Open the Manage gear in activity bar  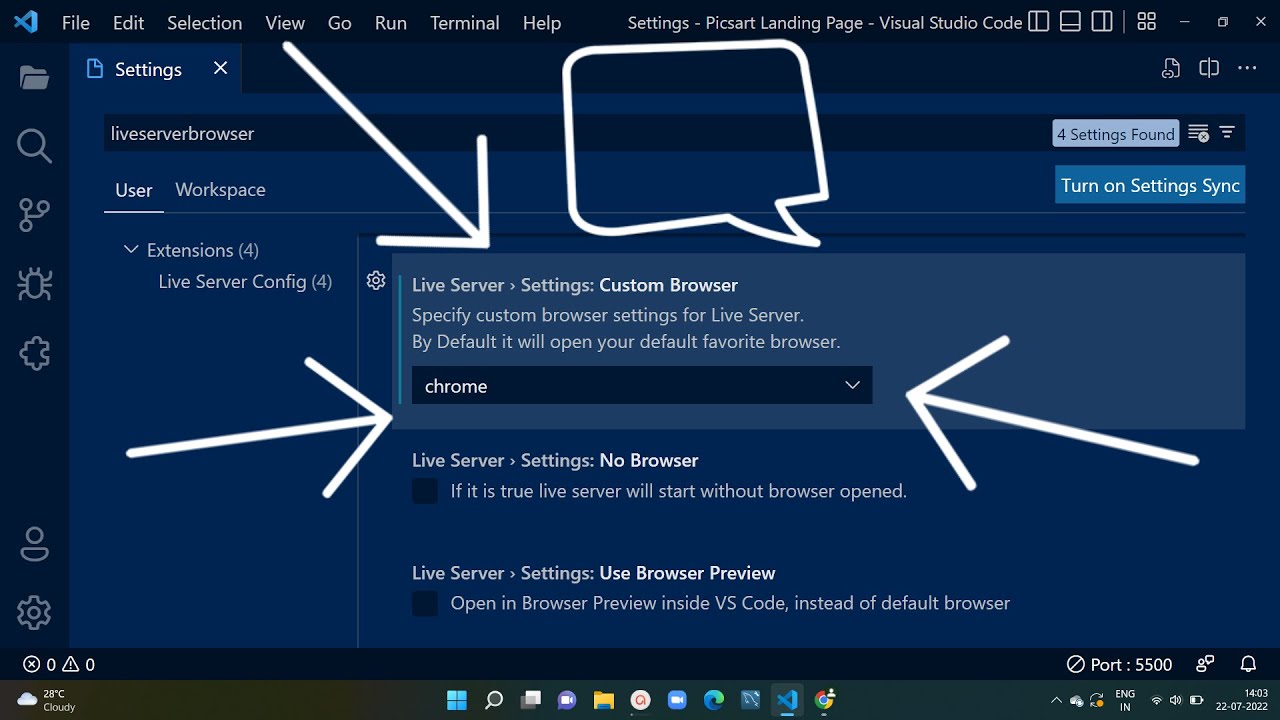[x=34, y=612]
